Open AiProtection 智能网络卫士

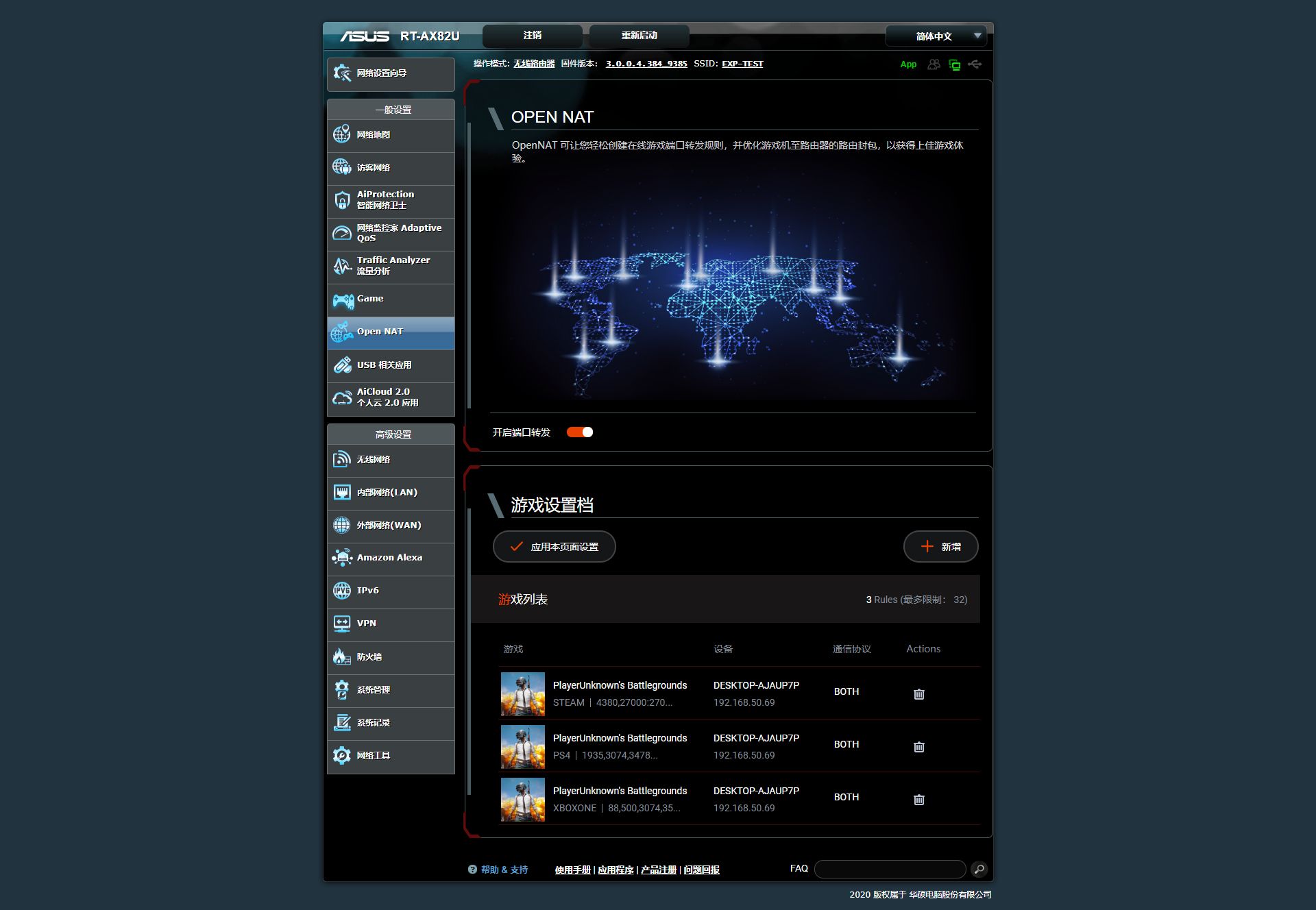coord(391,201)
